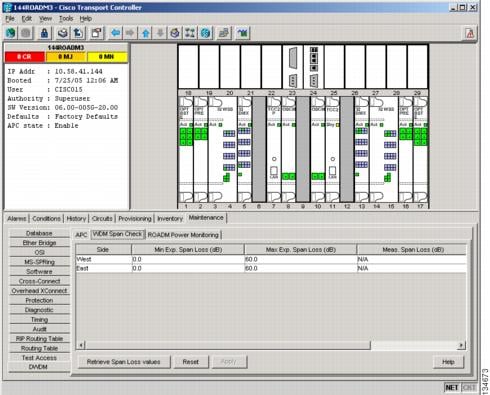Edit Min Exp. Span Loss for West
Image resolution: width=490 pixels, height=395 pixels.
(188, 259)
